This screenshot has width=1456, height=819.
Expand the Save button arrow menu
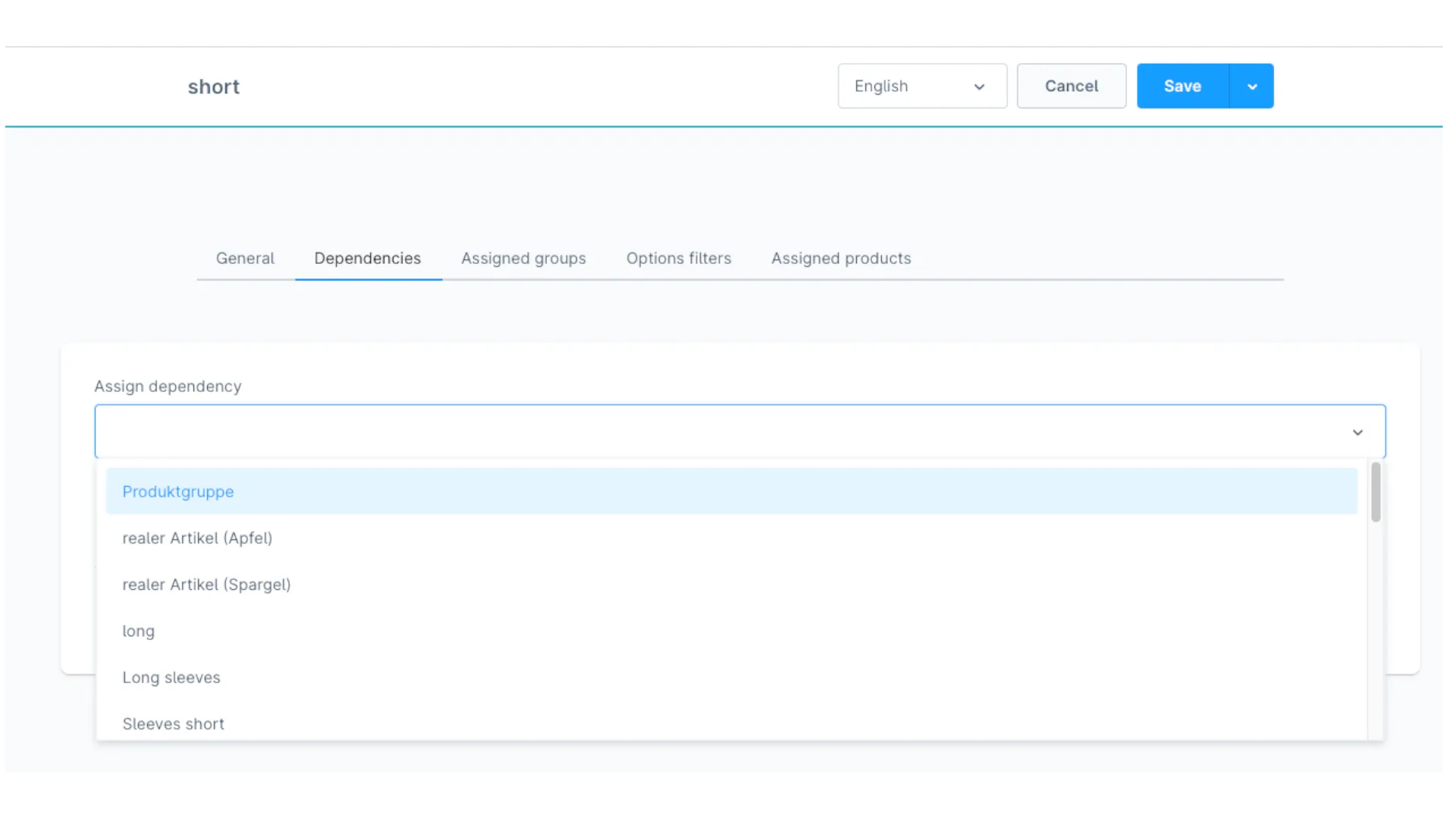pos(1252,86)
